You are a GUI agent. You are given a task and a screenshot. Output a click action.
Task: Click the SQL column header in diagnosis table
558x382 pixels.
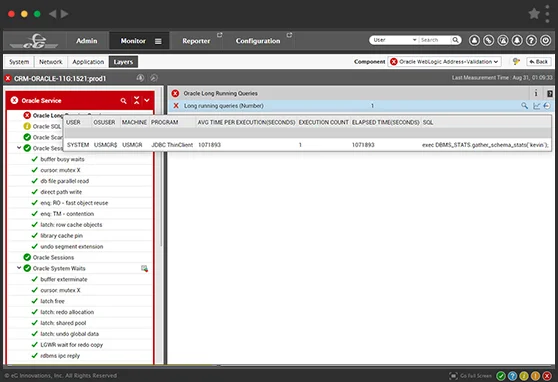[x=428, y=122]
